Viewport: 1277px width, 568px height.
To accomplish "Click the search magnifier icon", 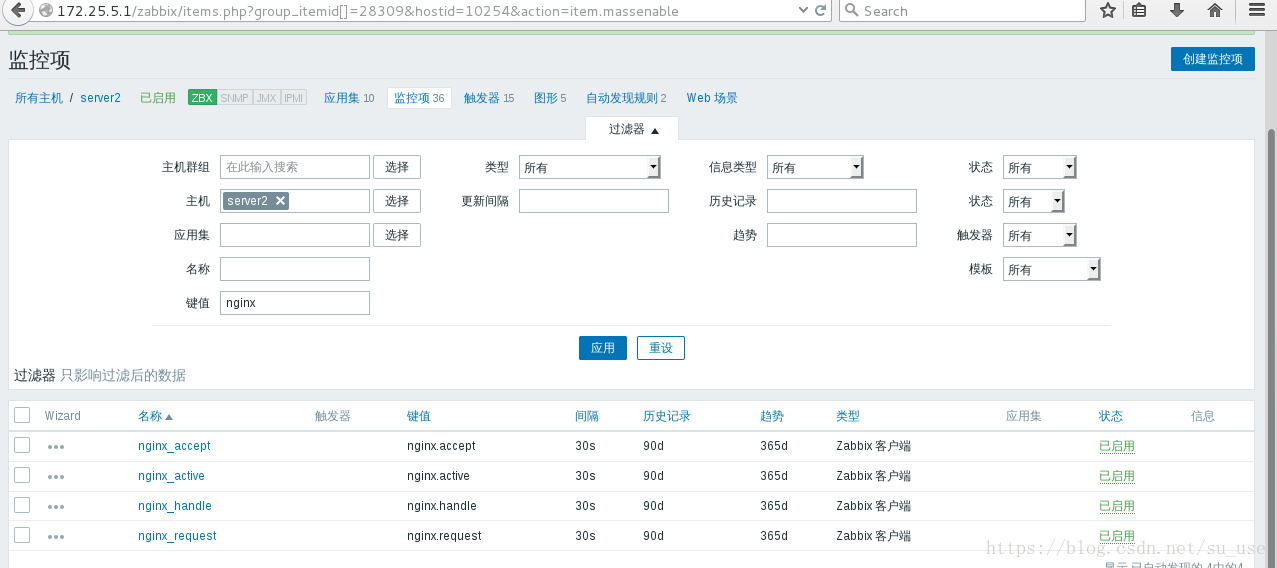I will click(852, 10).
